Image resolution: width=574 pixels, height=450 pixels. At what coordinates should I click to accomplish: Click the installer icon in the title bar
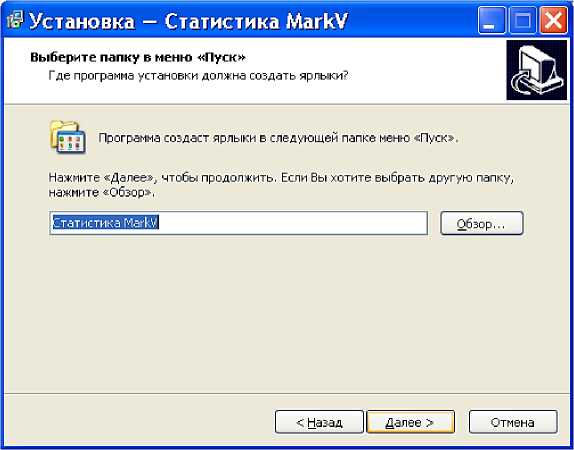click(x=15, y=21)
